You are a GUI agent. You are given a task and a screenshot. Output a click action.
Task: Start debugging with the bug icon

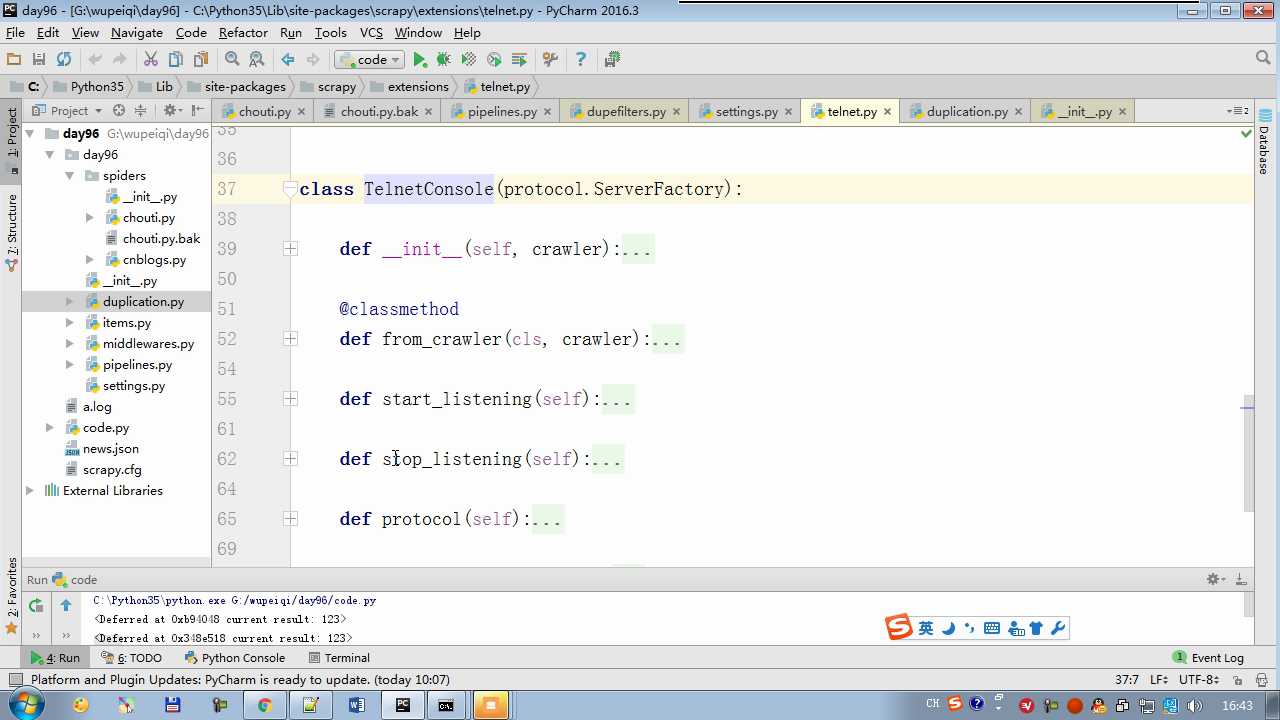point(444,59)
